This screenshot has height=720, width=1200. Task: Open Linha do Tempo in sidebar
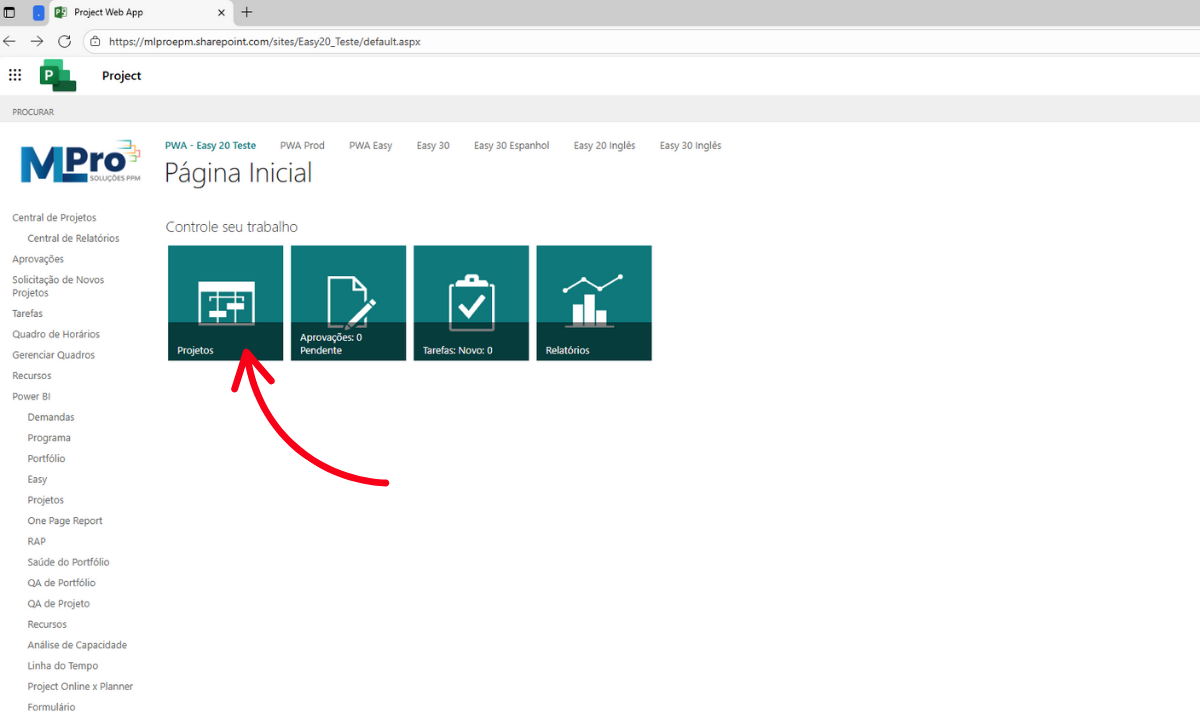63,666
